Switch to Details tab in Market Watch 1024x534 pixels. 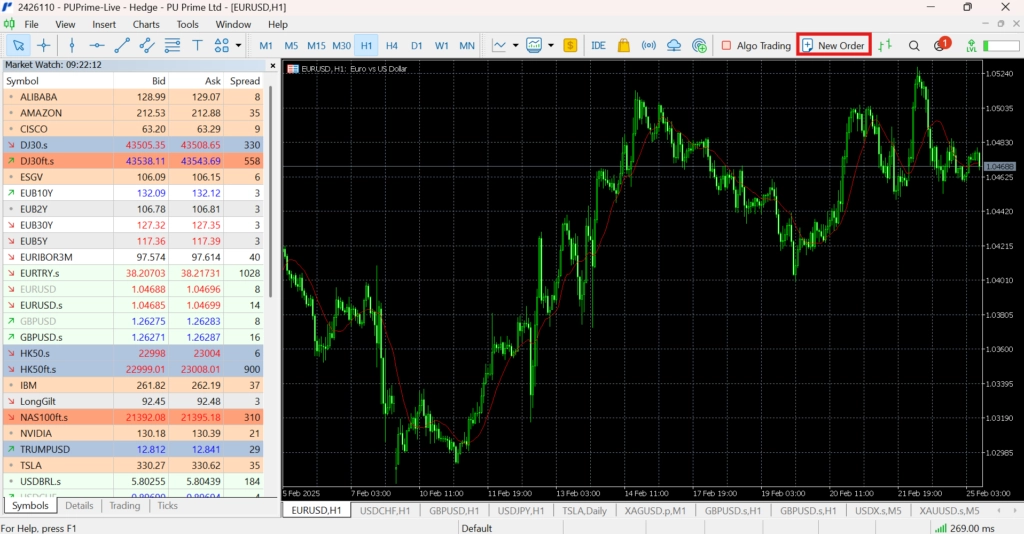coord(79,505)
